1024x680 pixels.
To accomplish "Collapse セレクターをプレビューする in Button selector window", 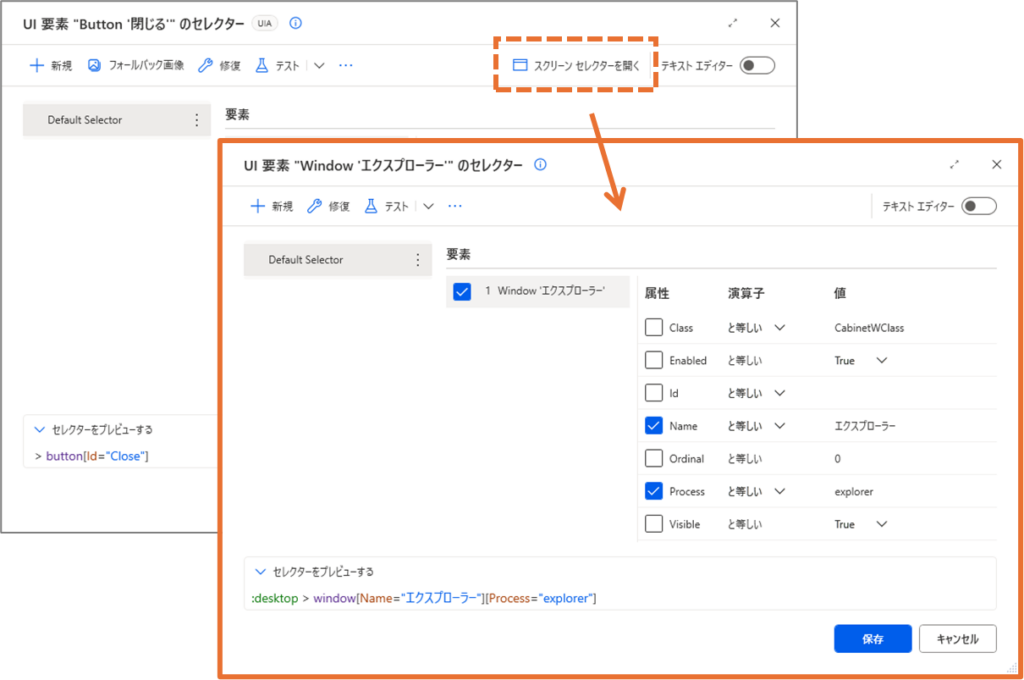I will 40,430.
